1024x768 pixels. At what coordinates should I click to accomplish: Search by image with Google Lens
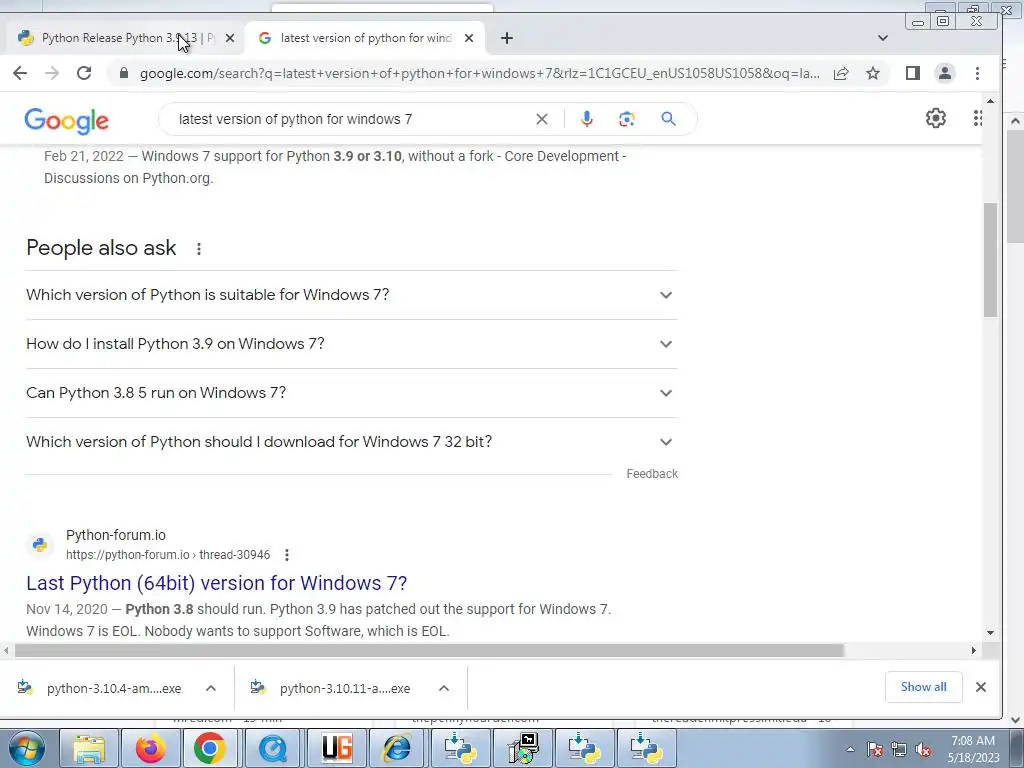pyautogui.click(x=627, y=119)
